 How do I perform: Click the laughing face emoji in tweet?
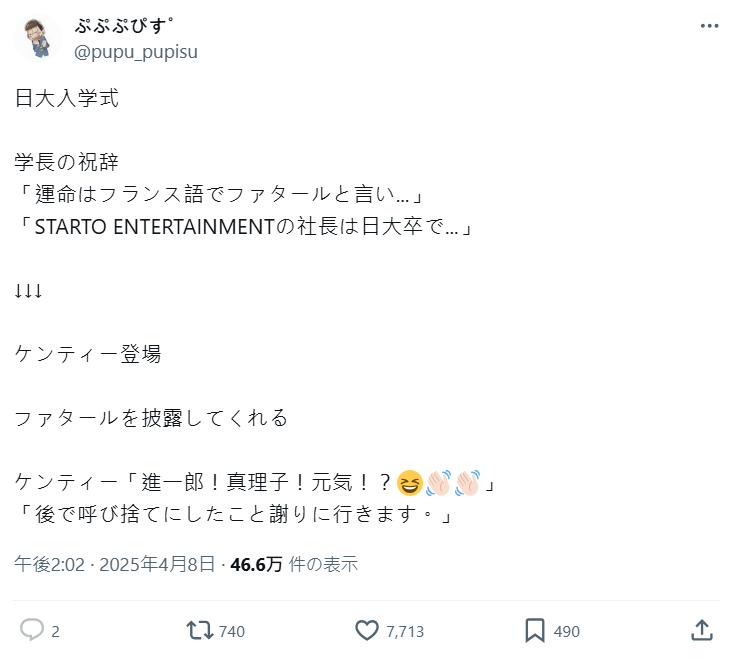point(409,483)
